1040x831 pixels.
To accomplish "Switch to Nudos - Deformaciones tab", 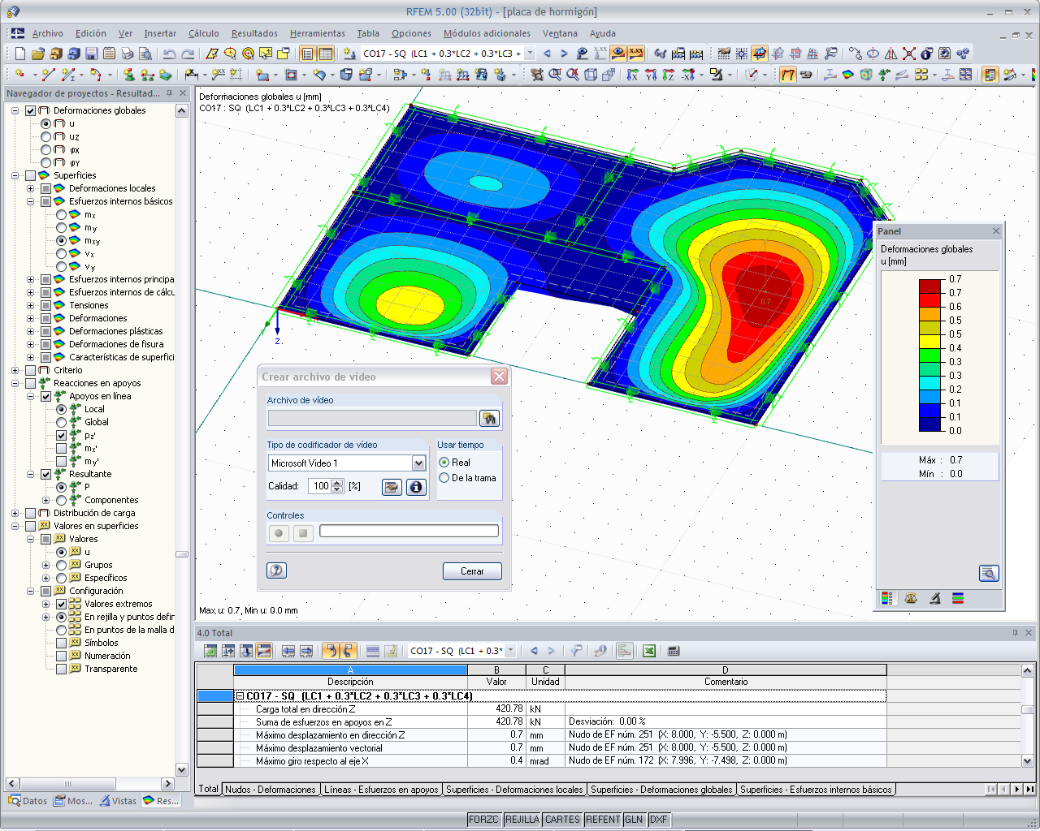I will click(270, 789).
